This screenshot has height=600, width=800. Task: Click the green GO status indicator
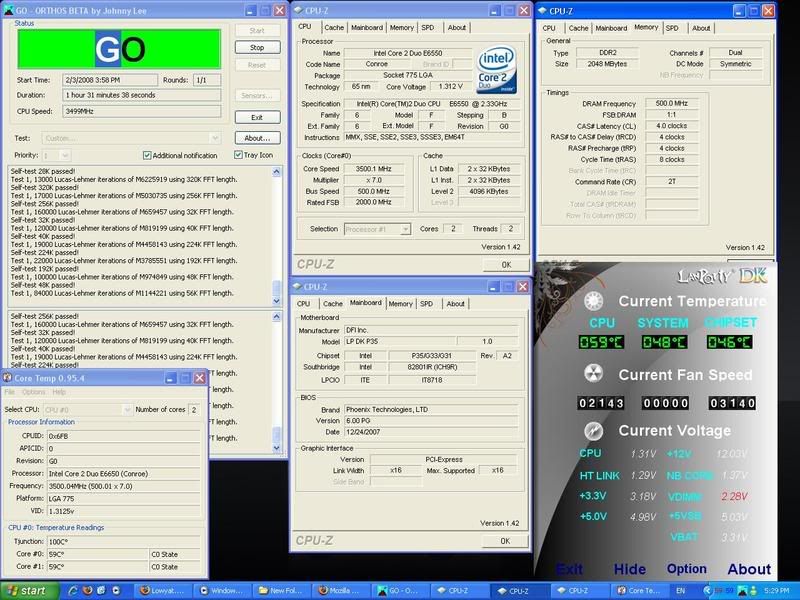click(120, 48)
